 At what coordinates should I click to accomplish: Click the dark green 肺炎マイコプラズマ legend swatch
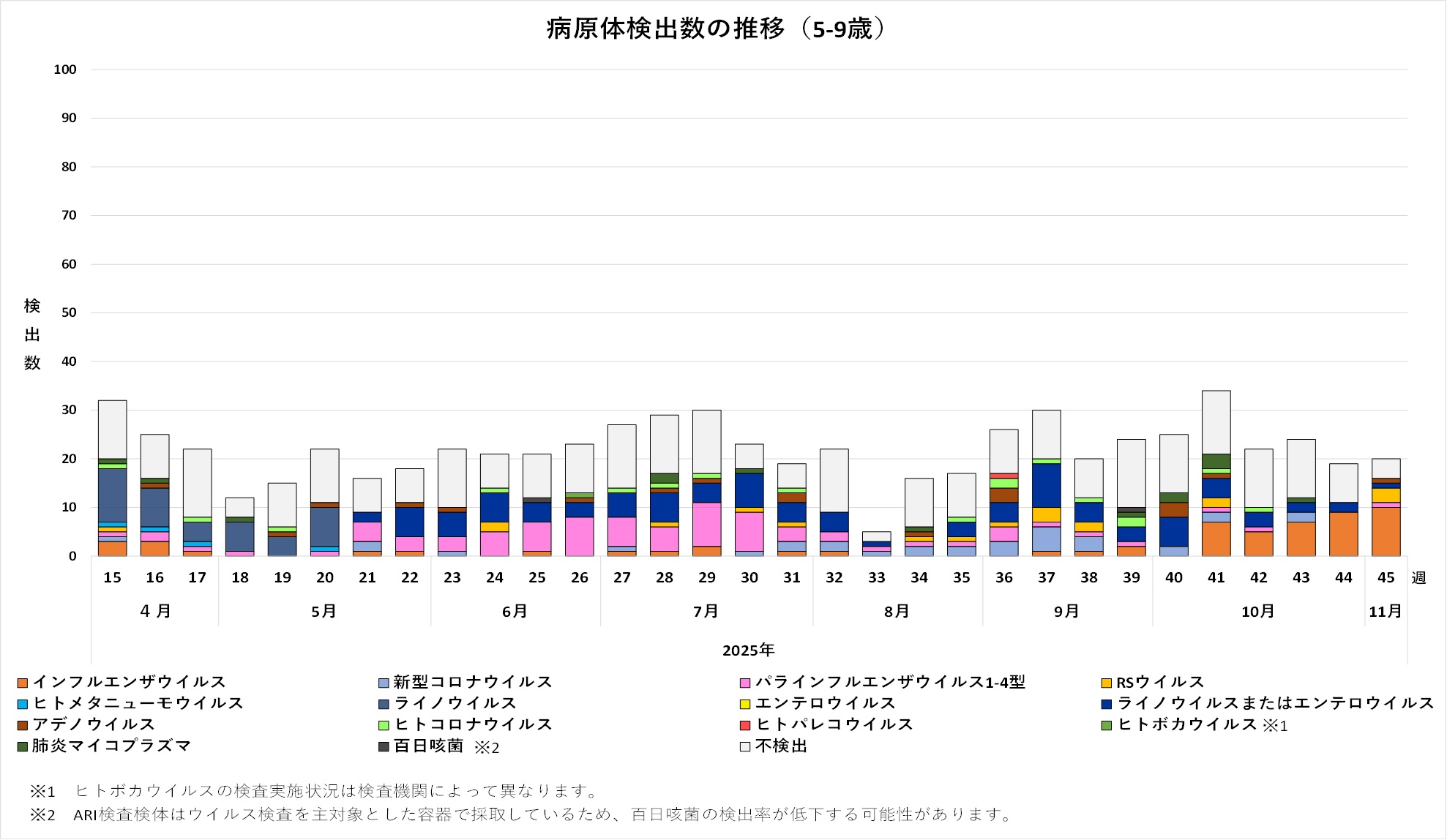[x=23, y=746]
